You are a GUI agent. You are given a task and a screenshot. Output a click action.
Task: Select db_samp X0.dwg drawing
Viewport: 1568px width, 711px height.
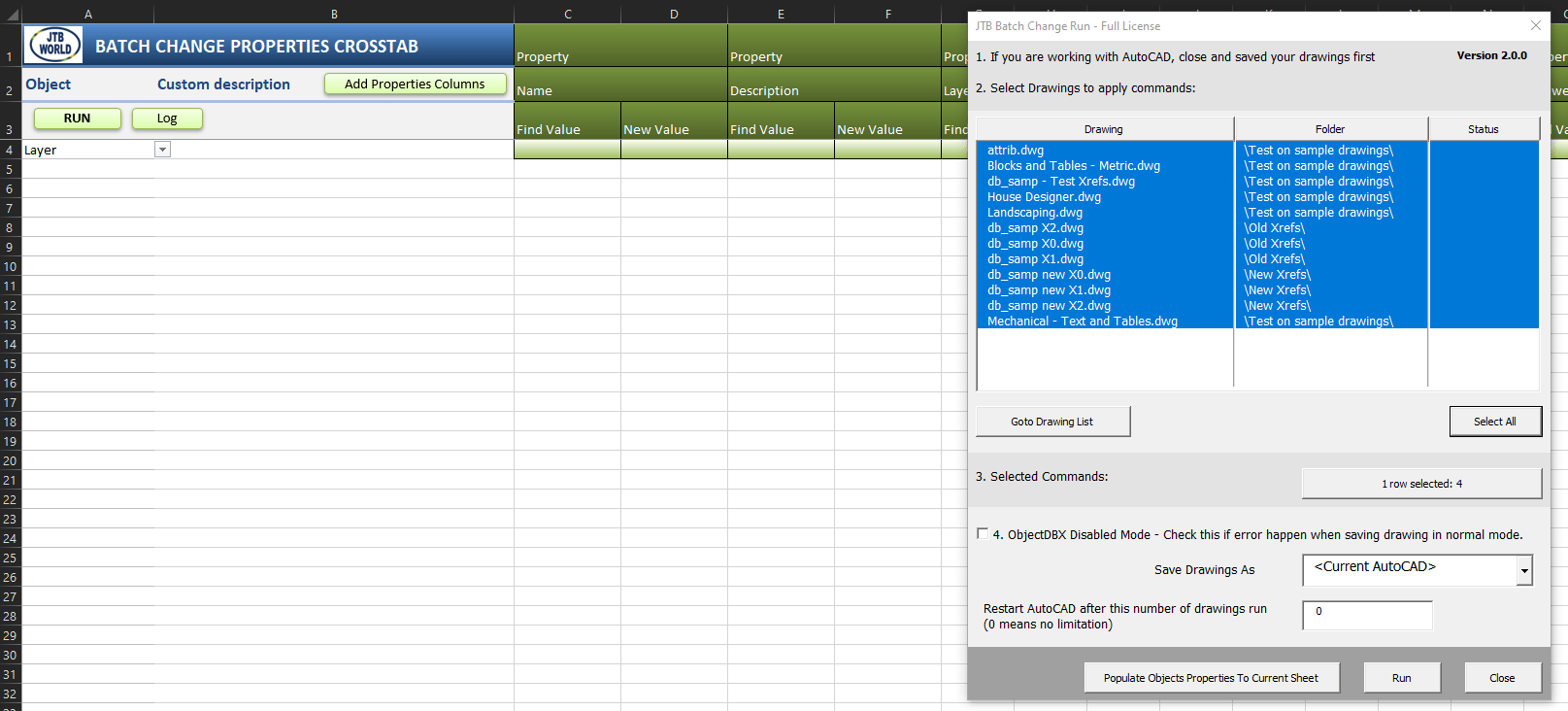coord(1036,244)
